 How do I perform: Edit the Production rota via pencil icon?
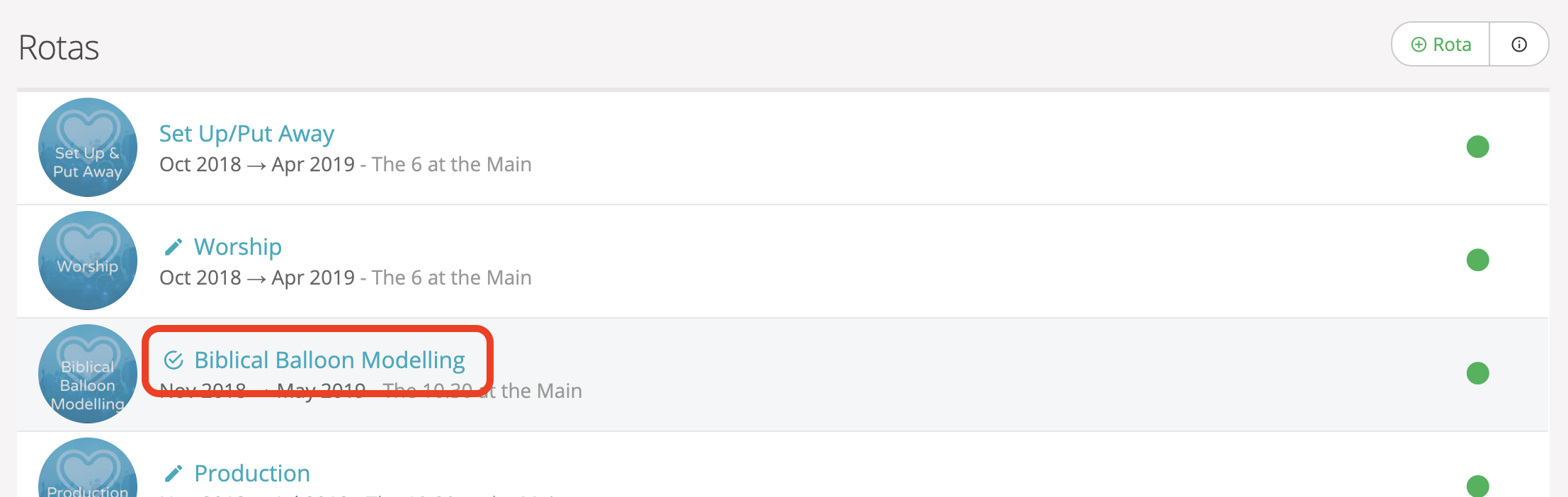pyautogui.click(x=172, y=473)
